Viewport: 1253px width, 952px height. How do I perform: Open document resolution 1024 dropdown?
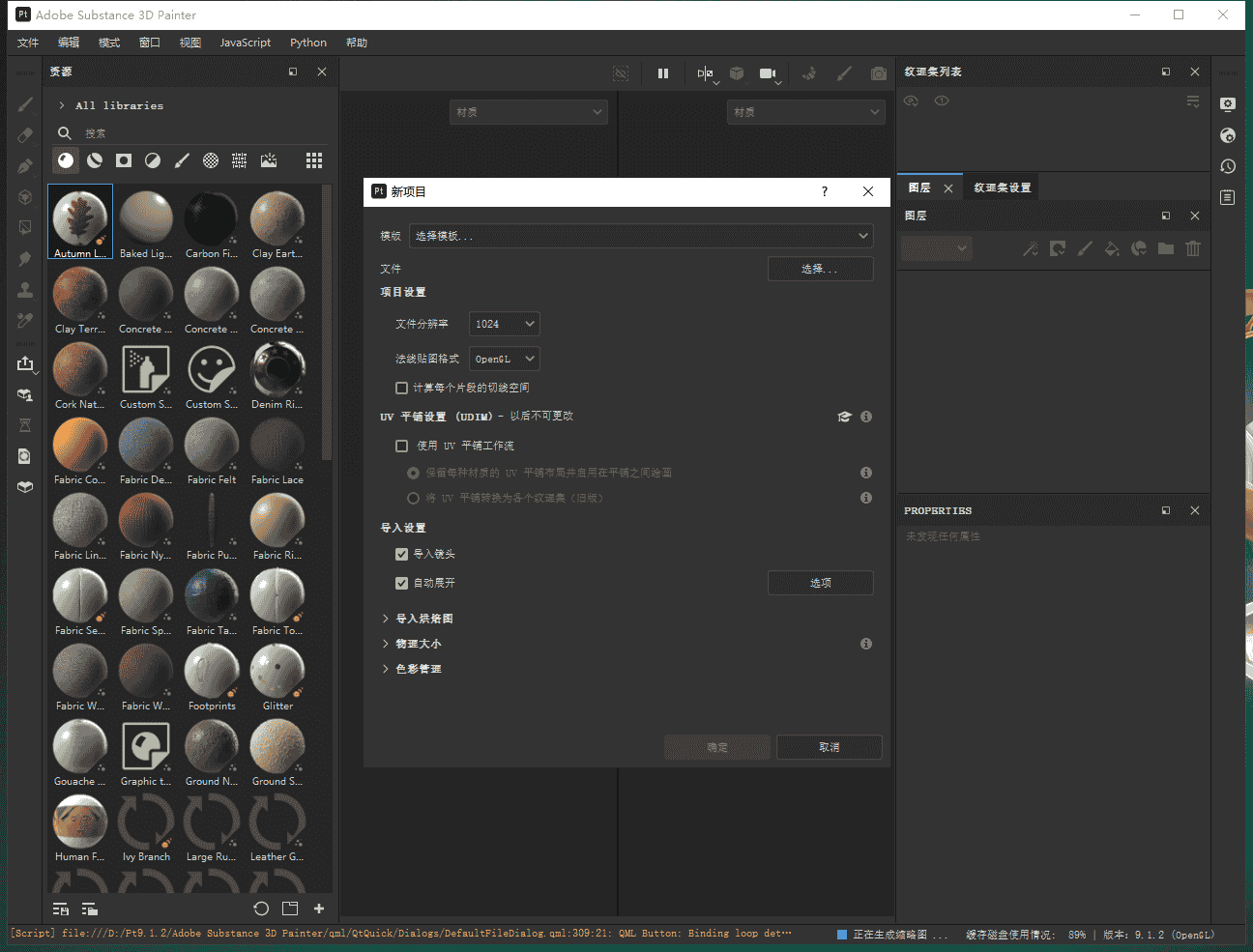pyautogui.click(x=504, y=324)
